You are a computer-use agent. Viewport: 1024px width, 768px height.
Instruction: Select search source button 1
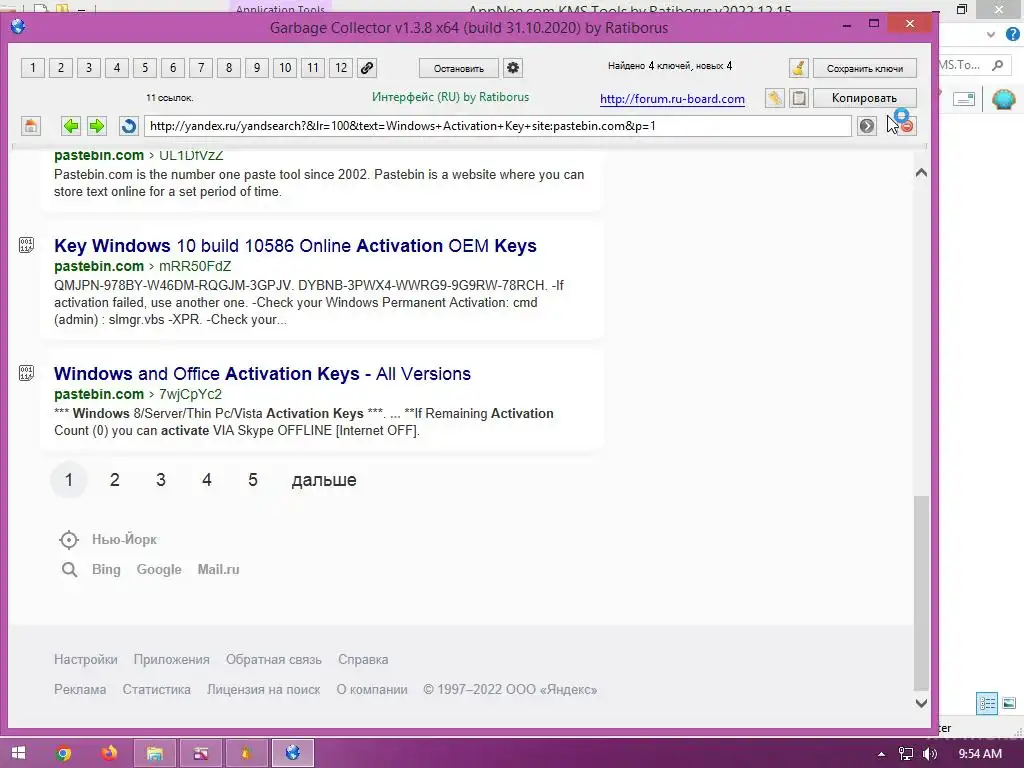tap(33, 68)
